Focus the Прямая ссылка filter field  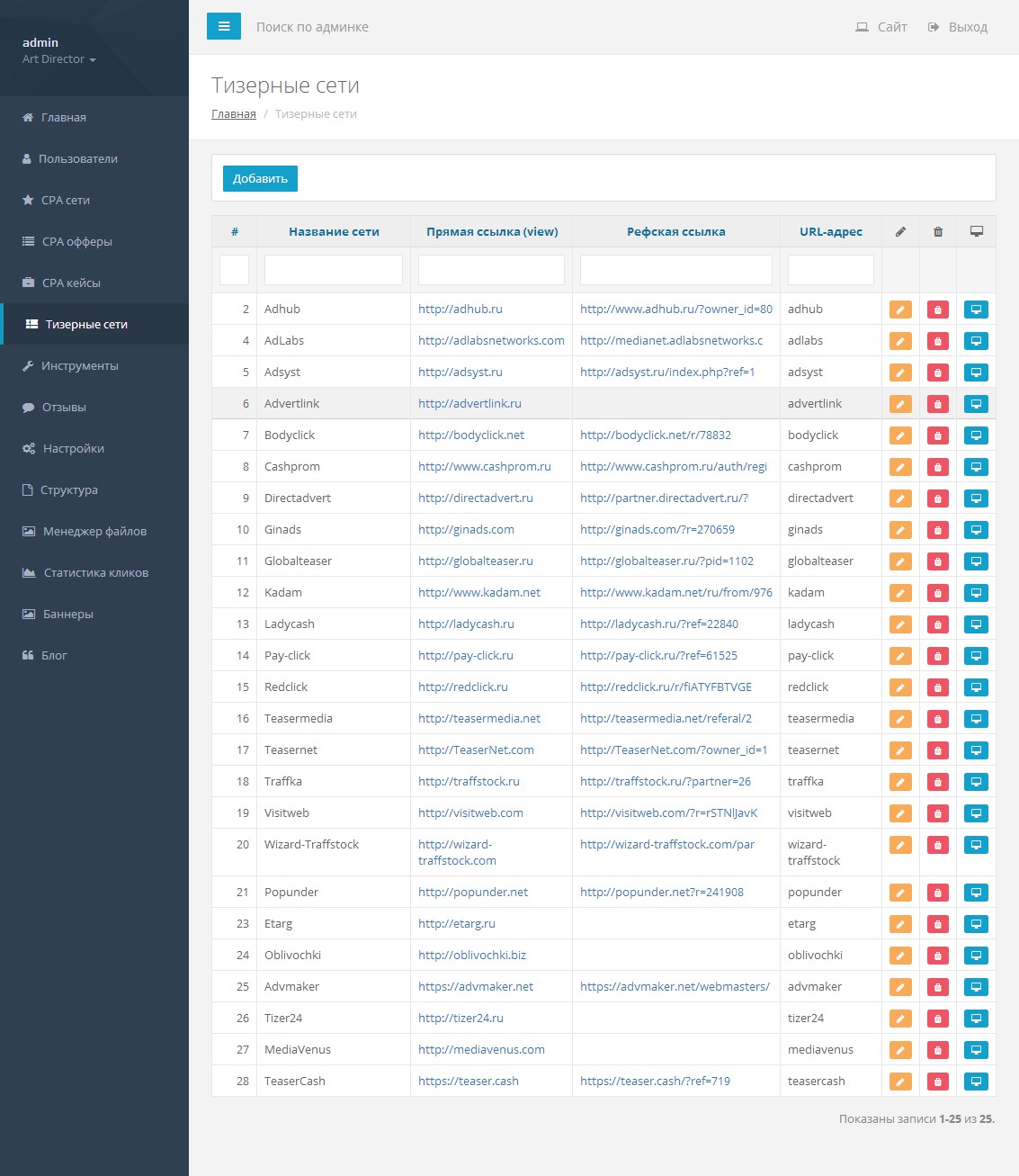coord(491,270)
